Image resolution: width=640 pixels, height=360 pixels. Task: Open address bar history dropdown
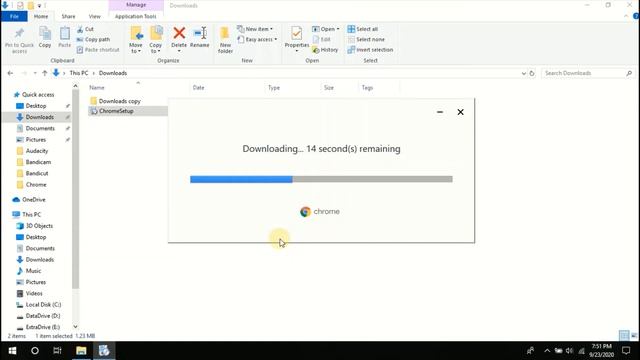(x=524, y=73)
